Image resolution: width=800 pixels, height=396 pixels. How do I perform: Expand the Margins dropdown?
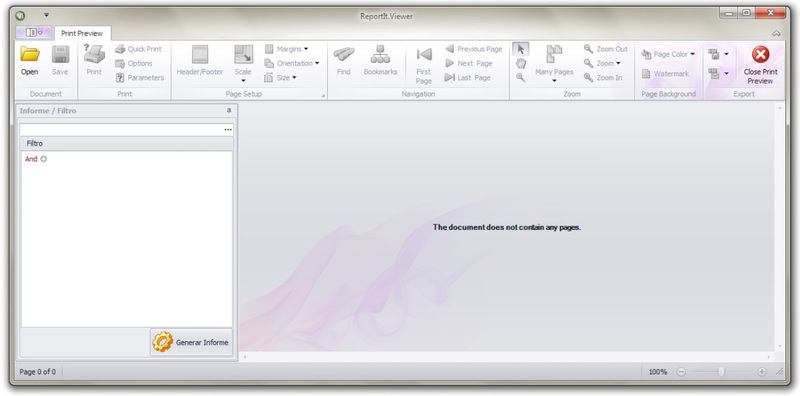tap(287, 49)
